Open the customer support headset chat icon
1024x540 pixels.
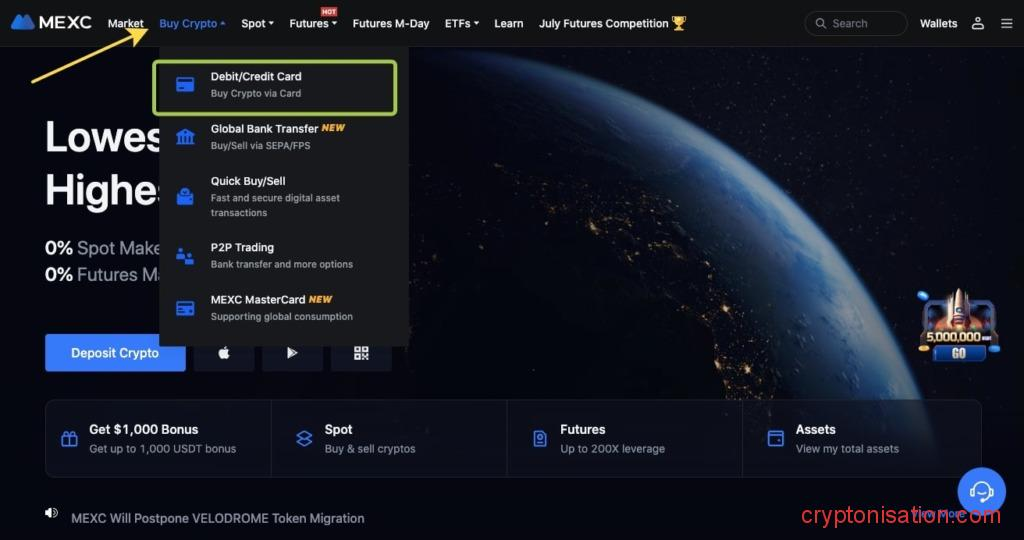981,491
